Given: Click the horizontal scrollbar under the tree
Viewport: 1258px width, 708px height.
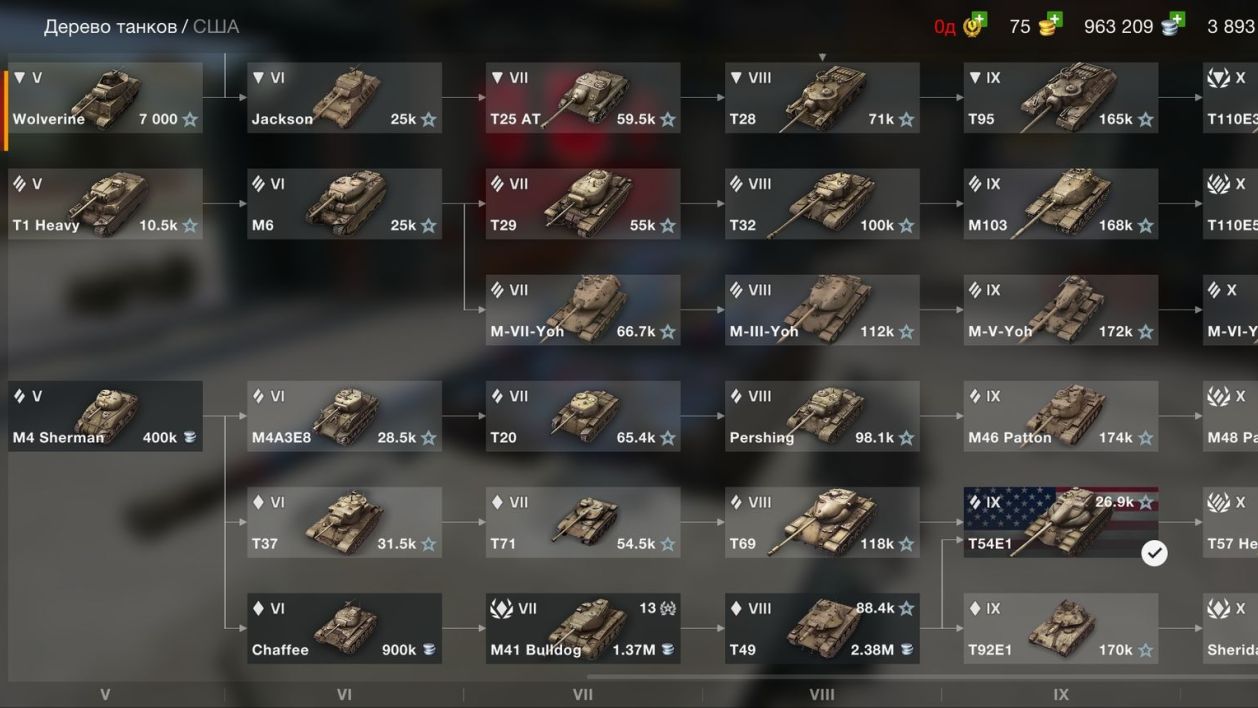Looking at the screenshot, I should click(x=920, y=677).
